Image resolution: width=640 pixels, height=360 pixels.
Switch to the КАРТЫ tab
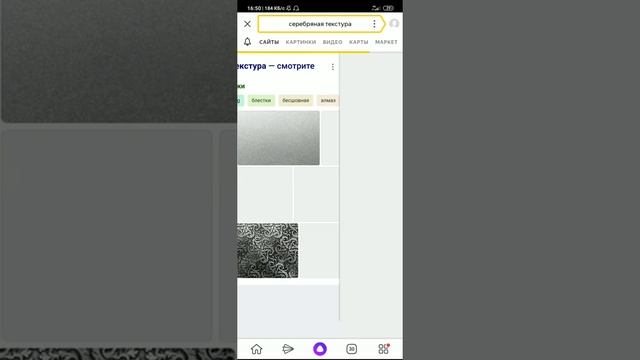click(x=358, y=42)
